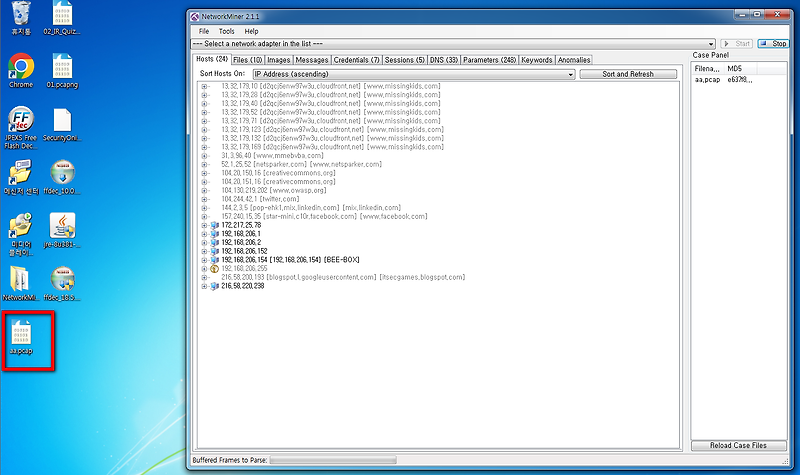Open the Sort Hosts On dropdown
The height and width of the screenshot is (475, 800).
point(570,74)
